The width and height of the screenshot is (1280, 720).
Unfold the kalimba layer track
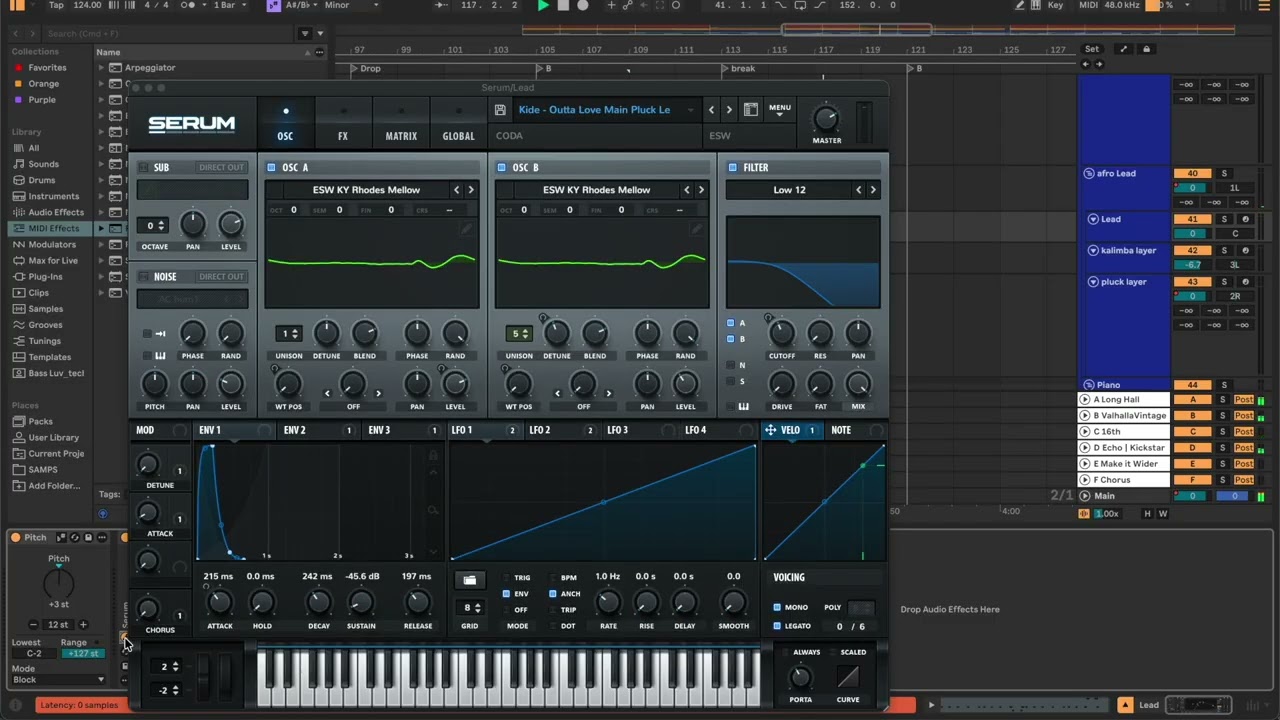1093,251
